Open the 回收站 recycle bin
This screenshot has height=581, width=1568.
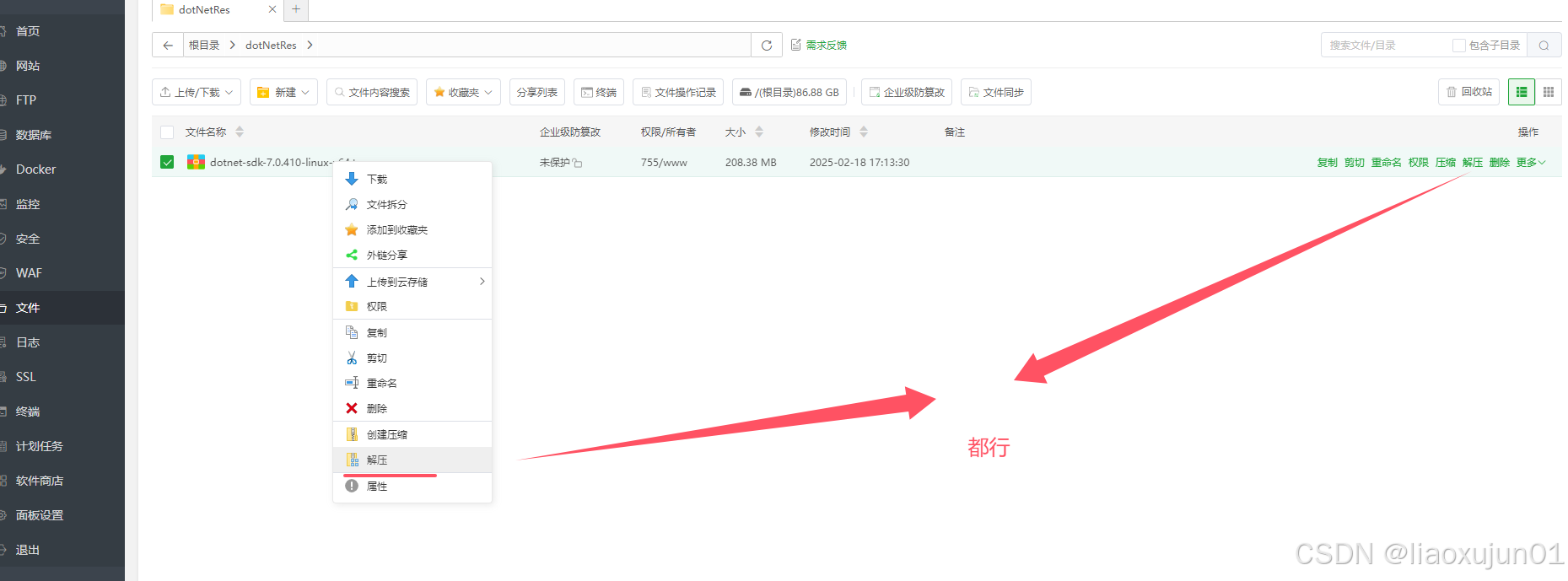click(1468, 92)
